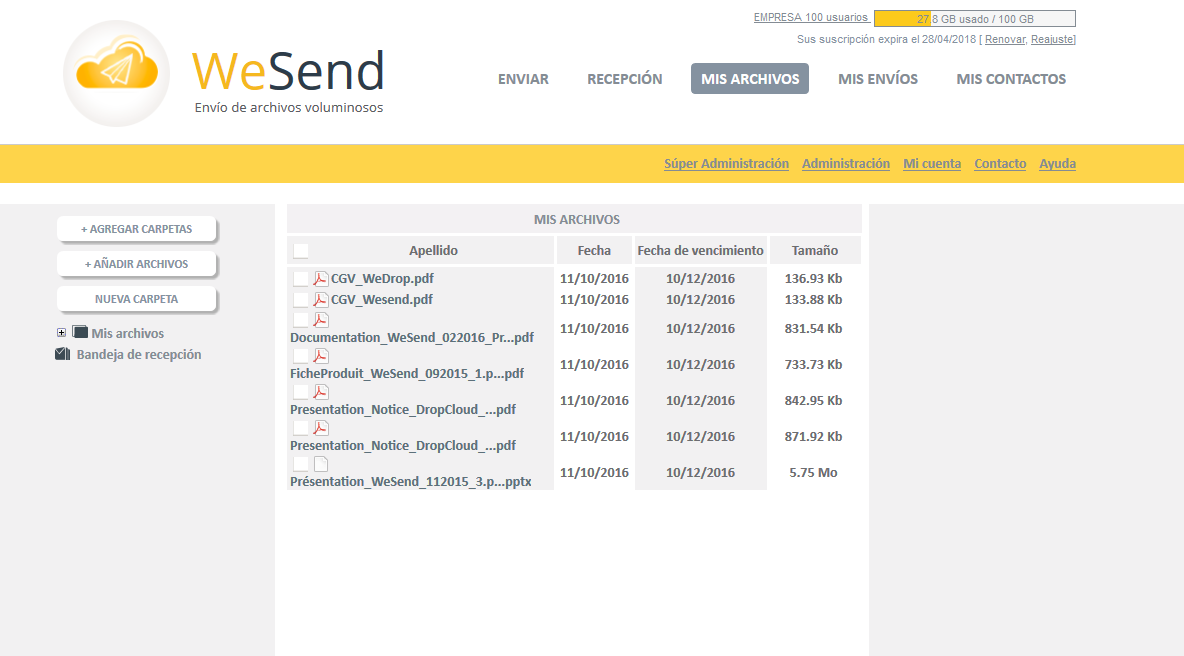Open file CGV_WeDrop.pdf
The width and height of the screenshot is (1184, 656).
click(x=382, y=279)
